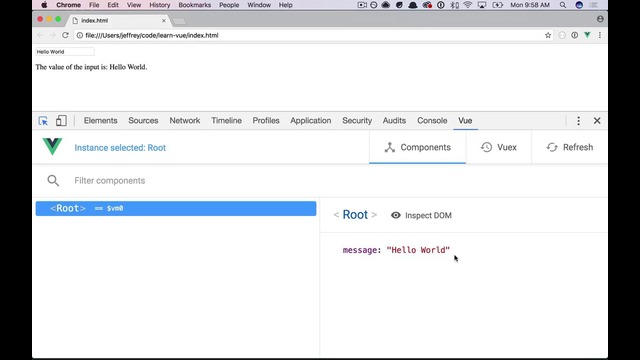Open the Security tab

357,120
